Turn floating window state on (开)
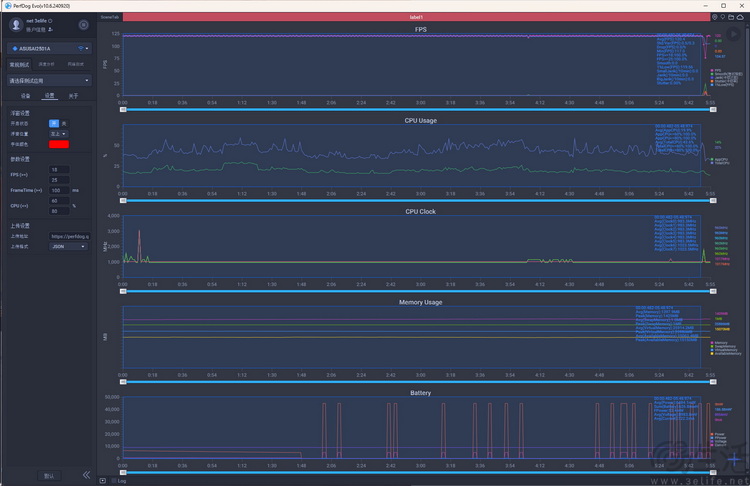Viewport: 750px width, 486px height. click(54, 123)
